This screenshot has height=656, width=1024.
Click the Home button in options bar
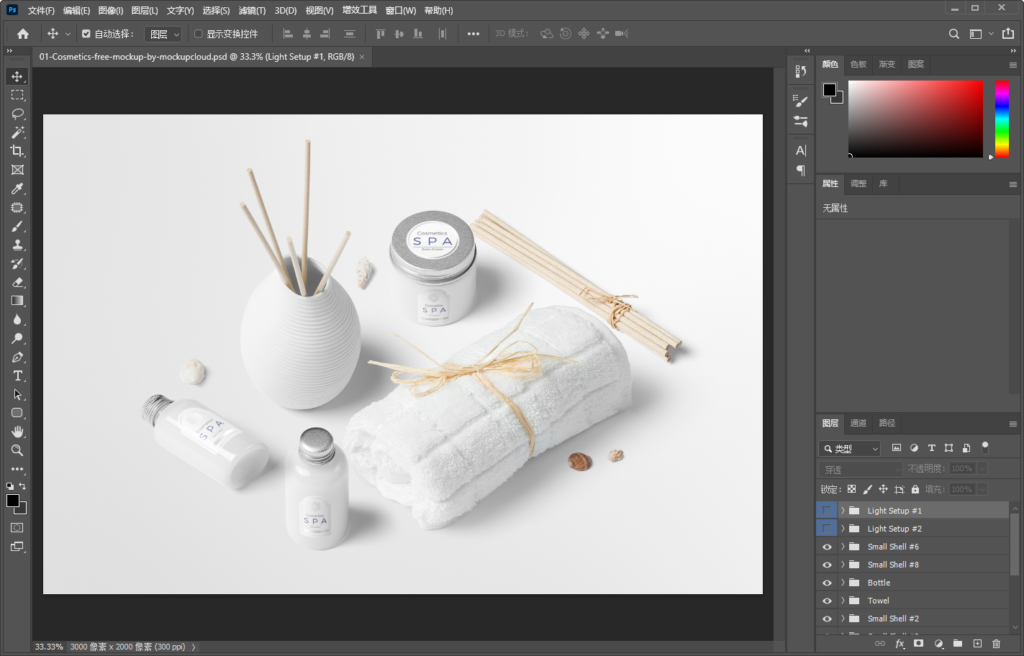coord(23,34)
